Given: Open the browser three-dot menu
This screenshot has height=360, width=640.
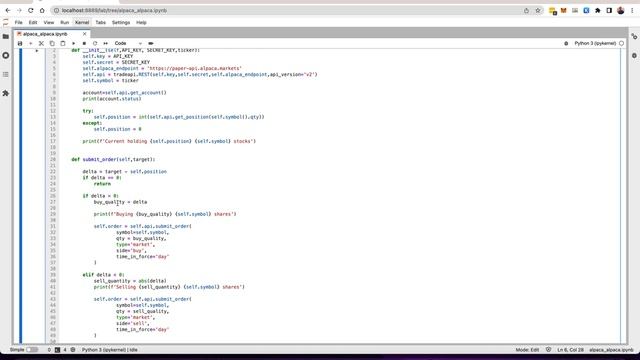Looking at the screenshot, I should pyautogui.click(x=632, y=11).
